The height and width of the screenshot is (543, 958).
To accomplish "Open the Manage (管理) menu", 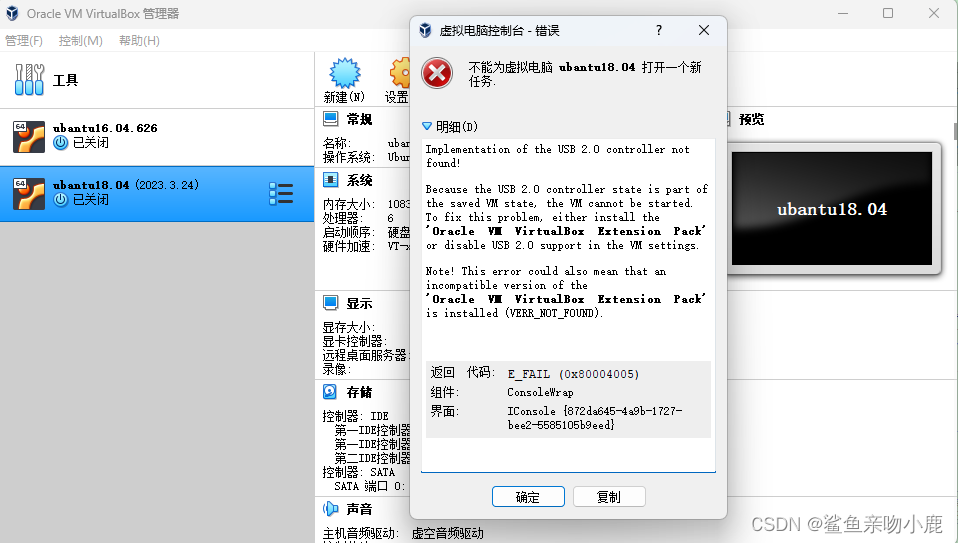I will 24,40.
